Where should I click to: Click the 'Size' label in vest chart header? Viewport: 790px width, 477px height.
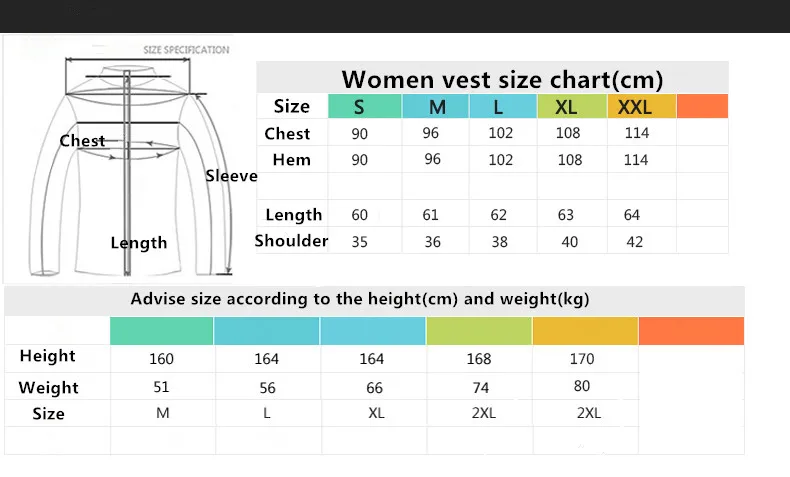(x=292, y=106)
